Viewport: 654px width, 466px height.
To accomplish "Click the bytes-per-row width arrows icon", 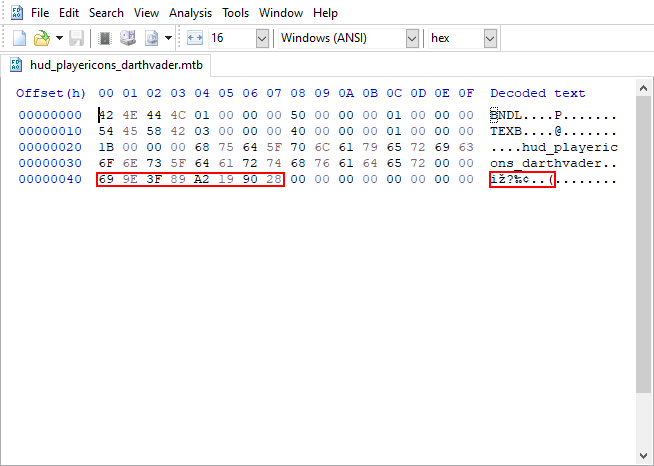I will coord(194,38).
